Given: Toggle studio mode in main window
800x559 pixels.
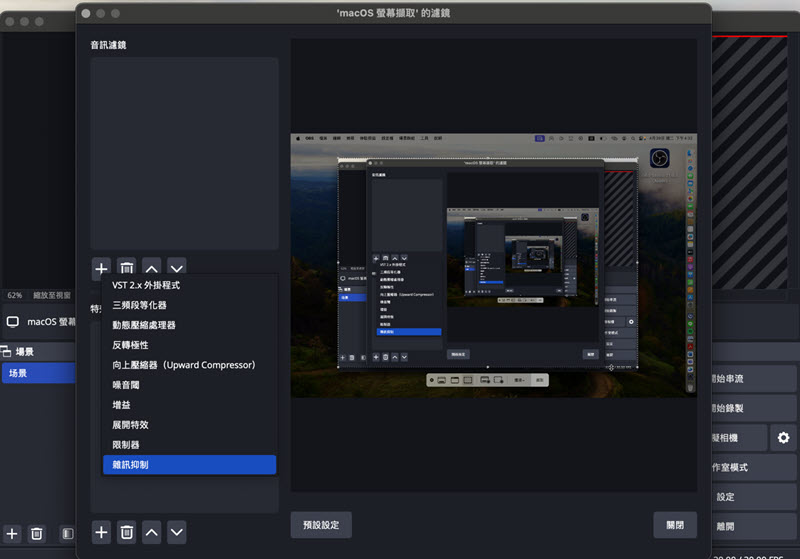Looking at the screenshot, I should click(754, 467).
